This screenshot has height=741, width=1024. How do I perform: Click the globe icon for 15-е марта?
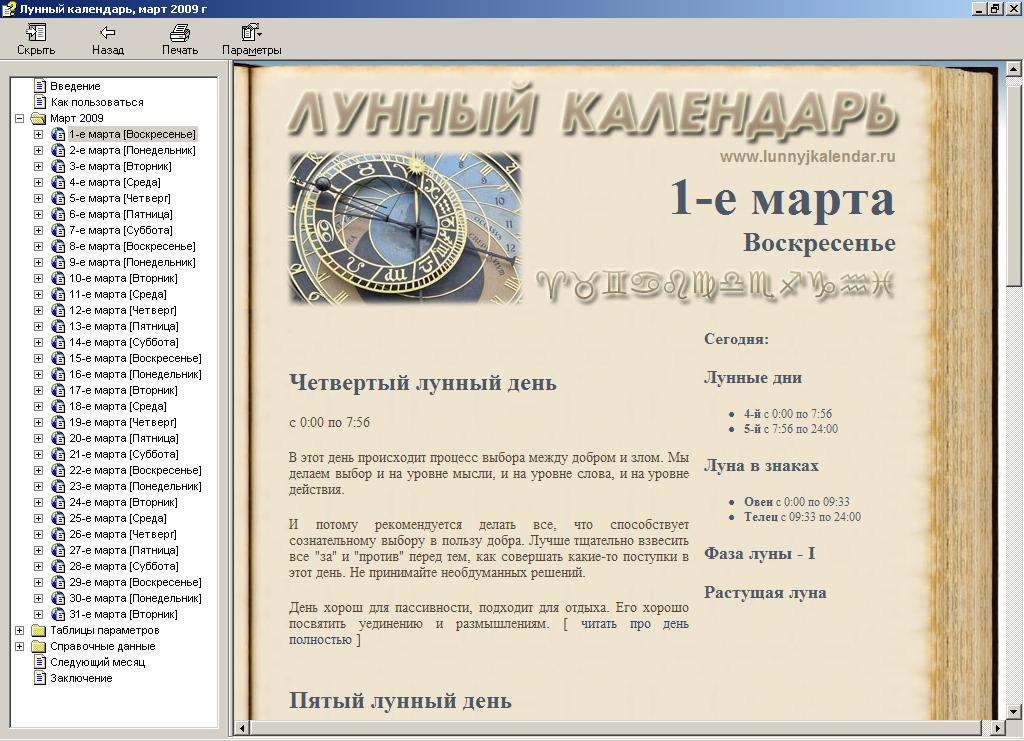coord(58,358)
